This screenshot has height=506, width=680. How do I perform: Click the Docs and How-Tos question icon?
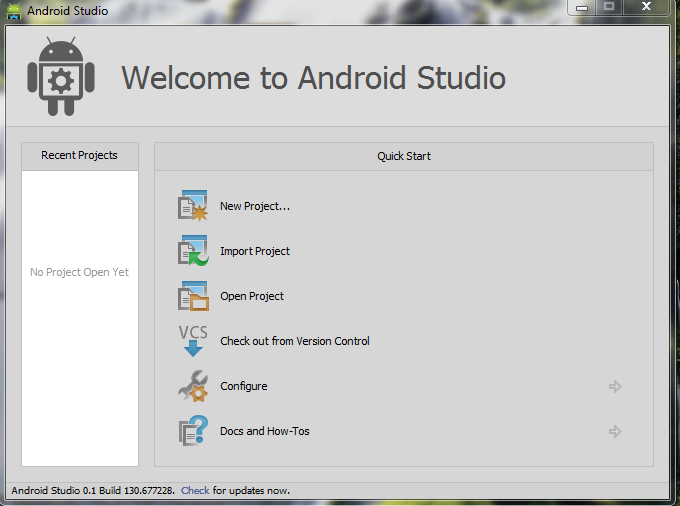tap(193, 431)
